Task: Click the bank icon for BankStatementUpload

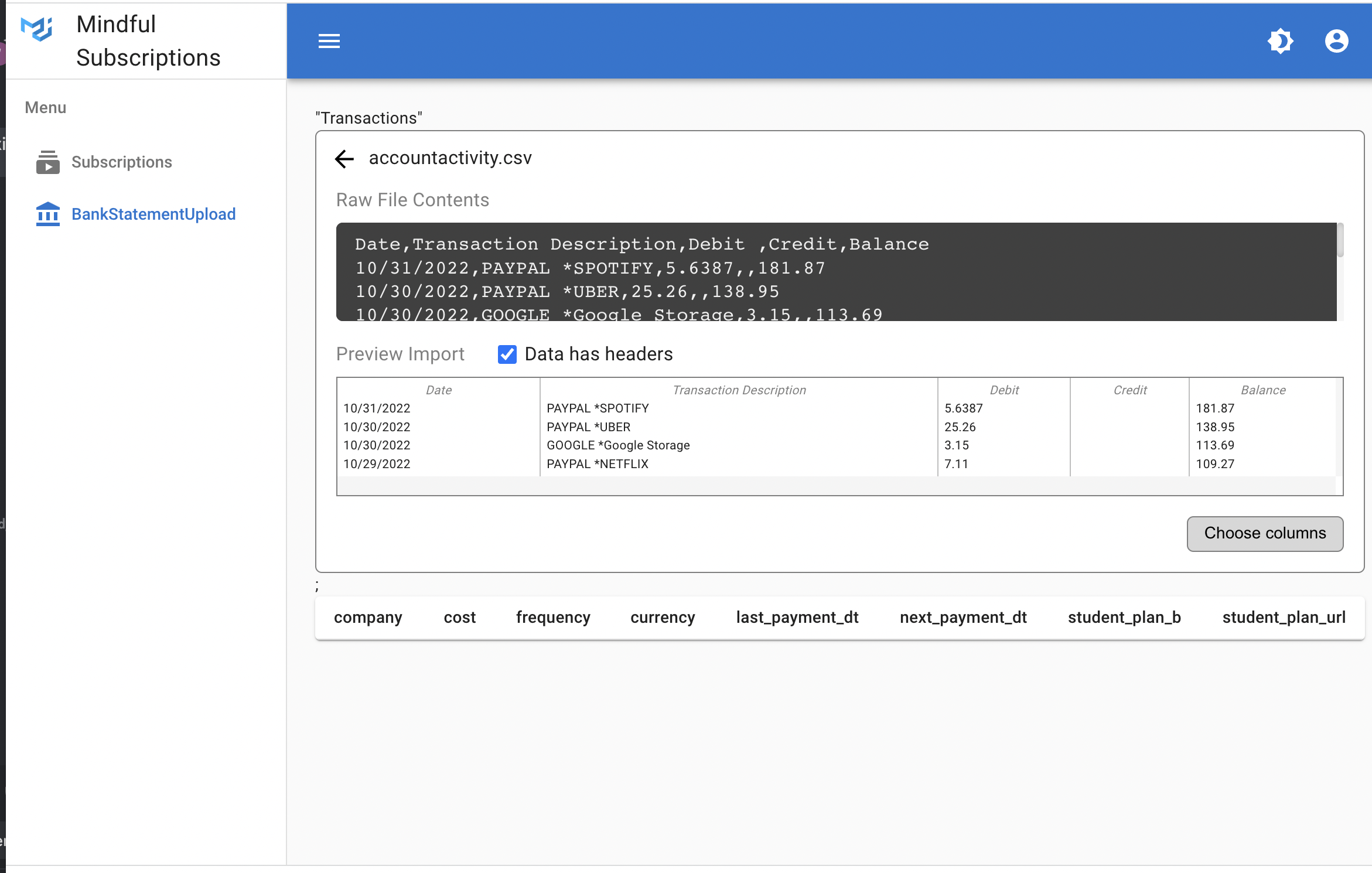Action: click(x=48, y=214)
